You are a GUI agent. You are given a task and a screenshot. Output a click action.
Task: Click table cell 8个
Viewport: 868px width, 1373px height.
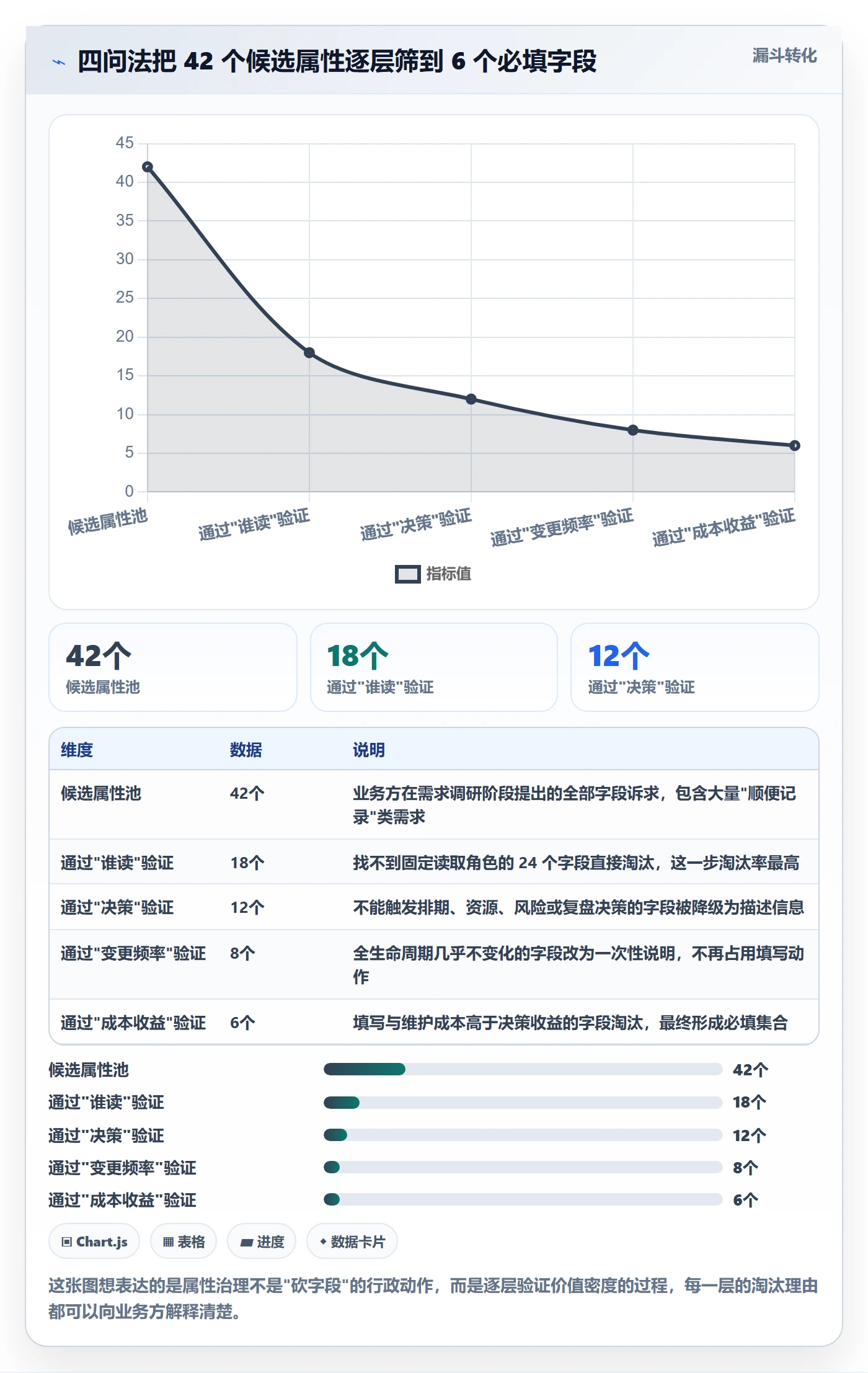(x=242, y=953)
